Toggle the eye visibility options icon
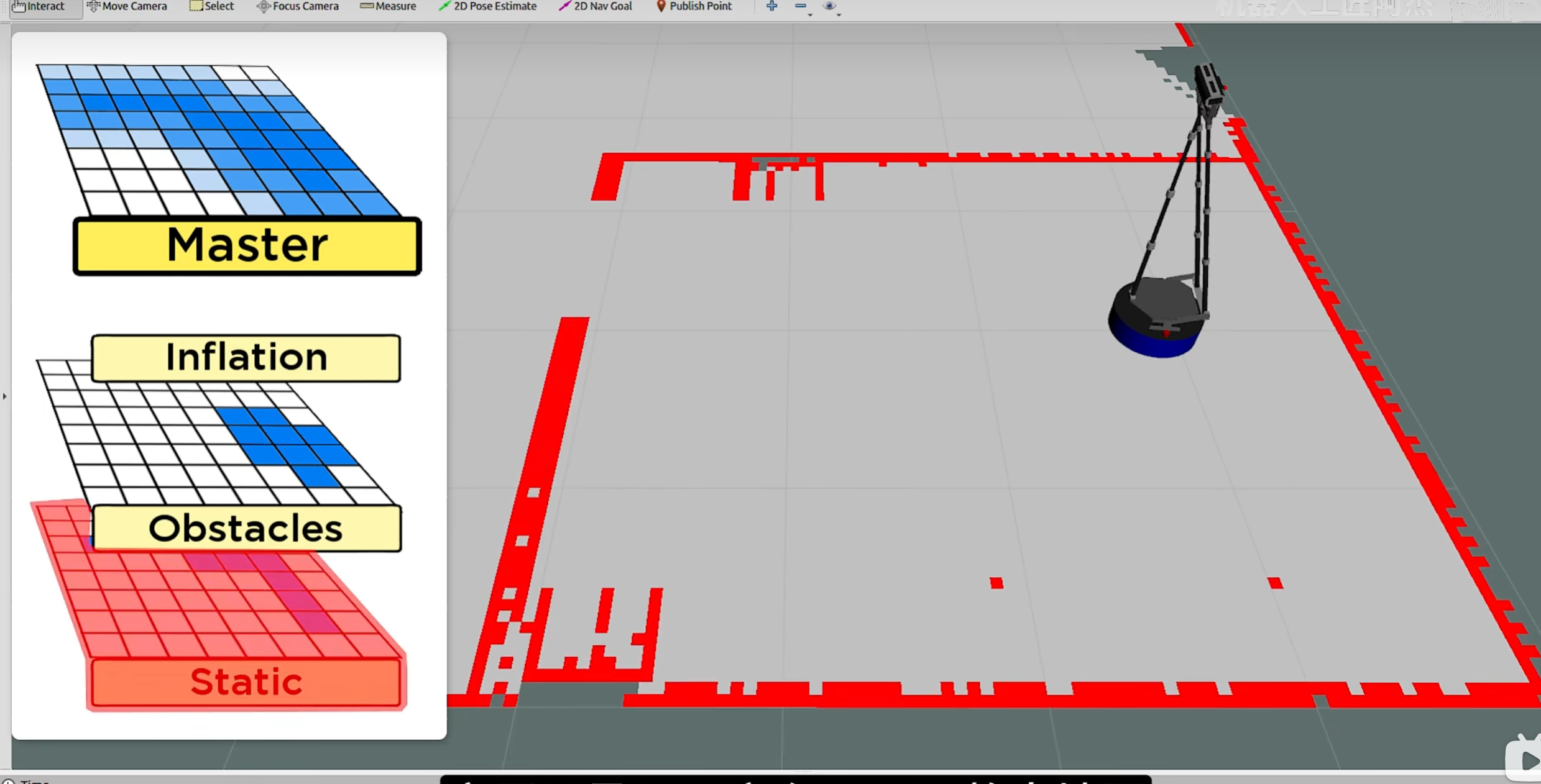 coord(829,6)
